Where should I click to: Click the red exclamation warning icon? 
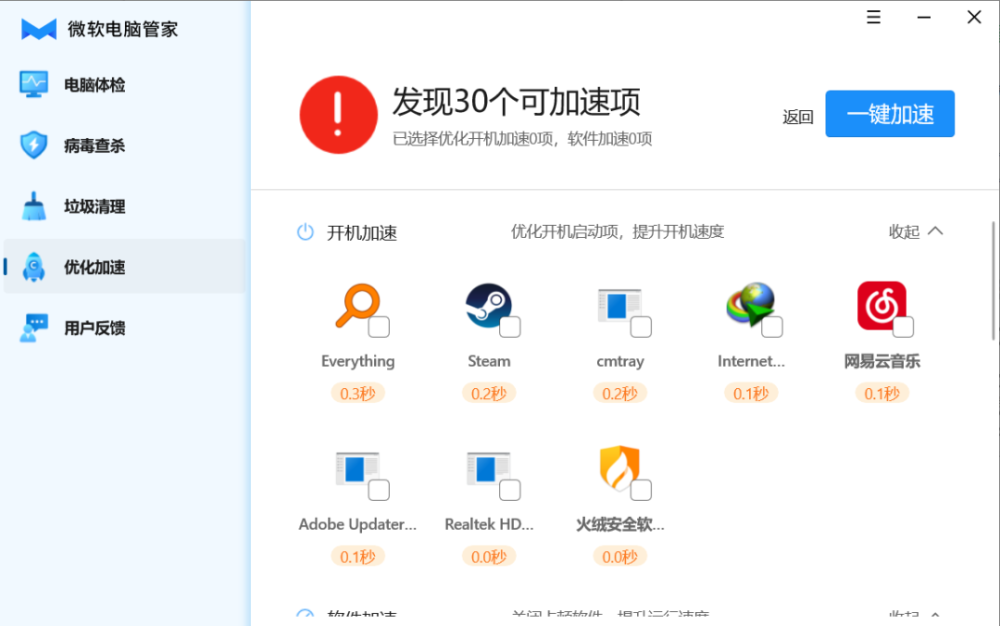pos(339,115)
